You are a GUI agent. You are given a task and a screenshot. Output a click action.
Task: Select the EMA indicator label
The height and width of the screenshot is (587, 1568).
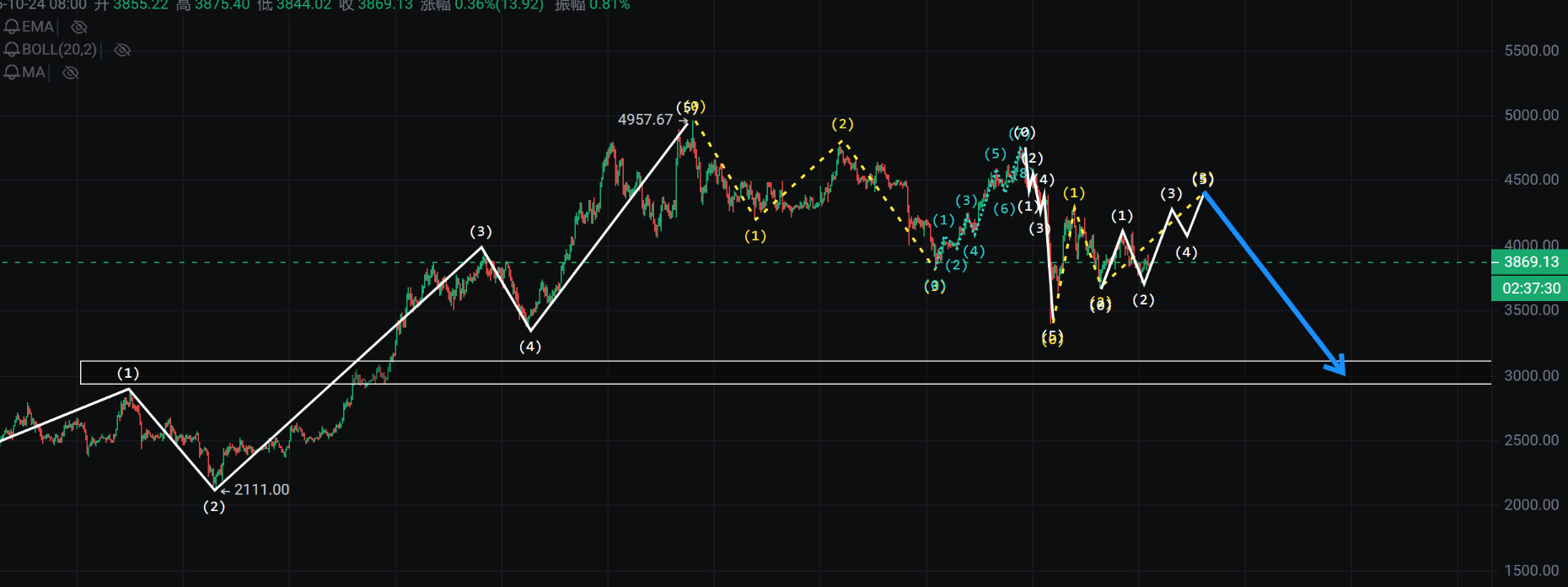pyautogui.click(x=38, y=27)
